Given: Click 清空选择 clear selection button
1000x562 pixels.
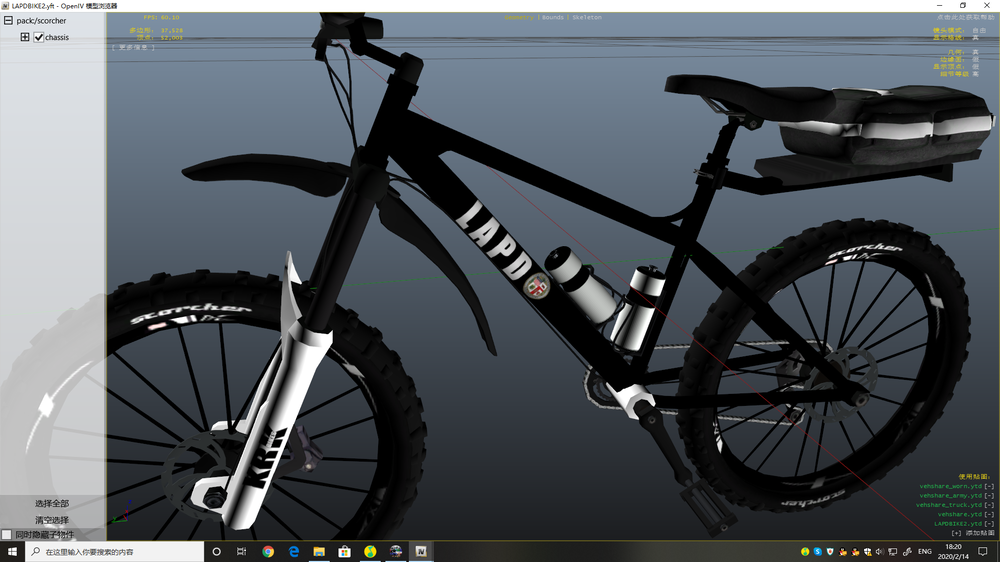Looking at the screenshot, I should (52, 520).
